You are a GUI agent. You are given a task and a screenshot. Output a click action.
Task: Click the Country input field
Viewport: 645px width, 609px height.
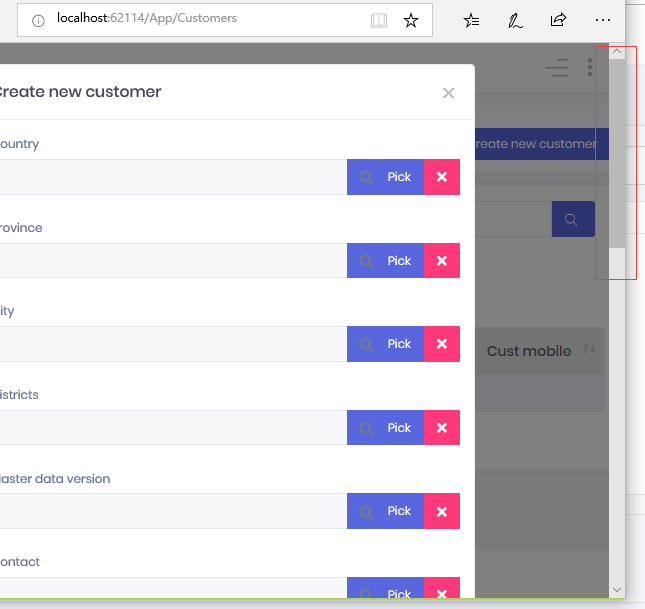[x=173, y=177]
